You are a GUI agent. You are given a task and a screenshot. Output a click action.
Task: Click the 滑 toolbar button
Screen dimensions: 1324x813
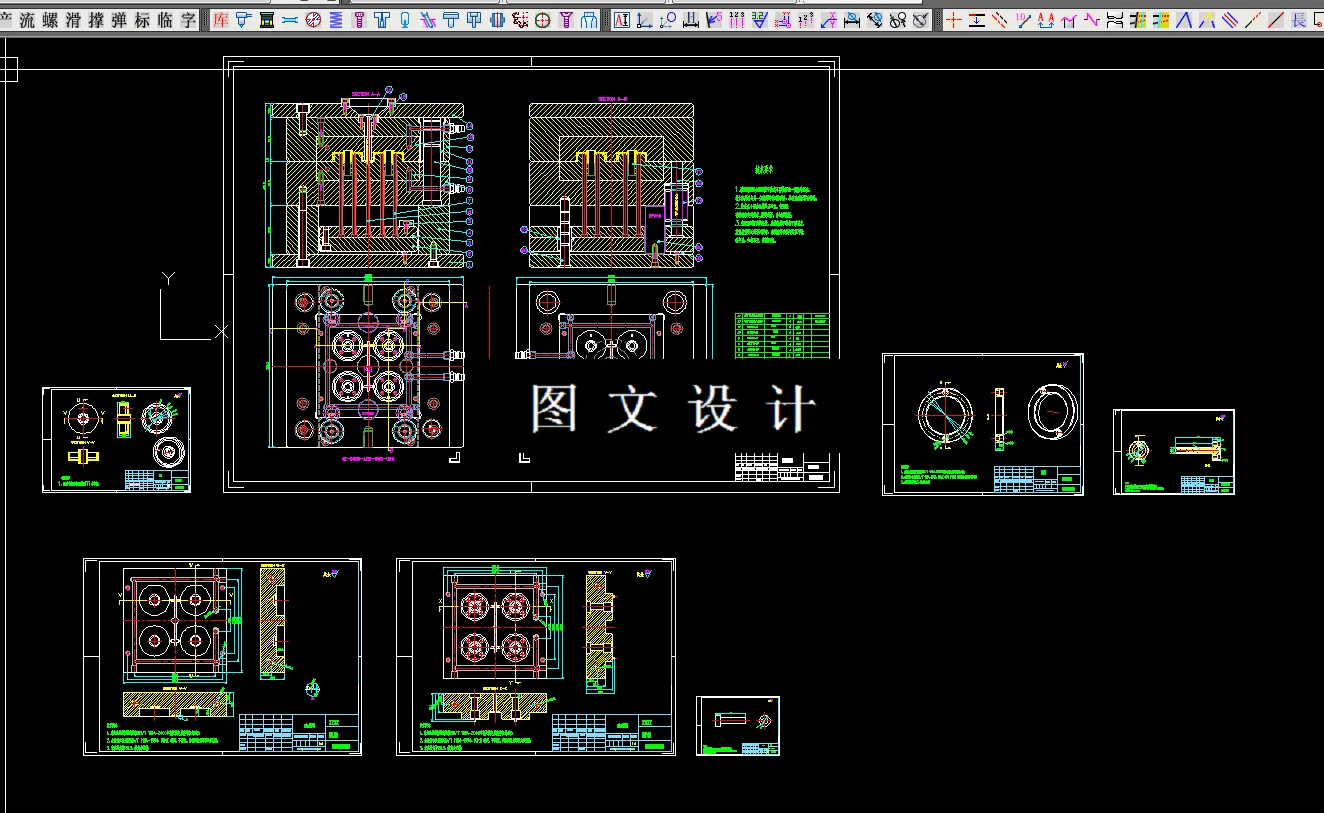tap(74, 19)
